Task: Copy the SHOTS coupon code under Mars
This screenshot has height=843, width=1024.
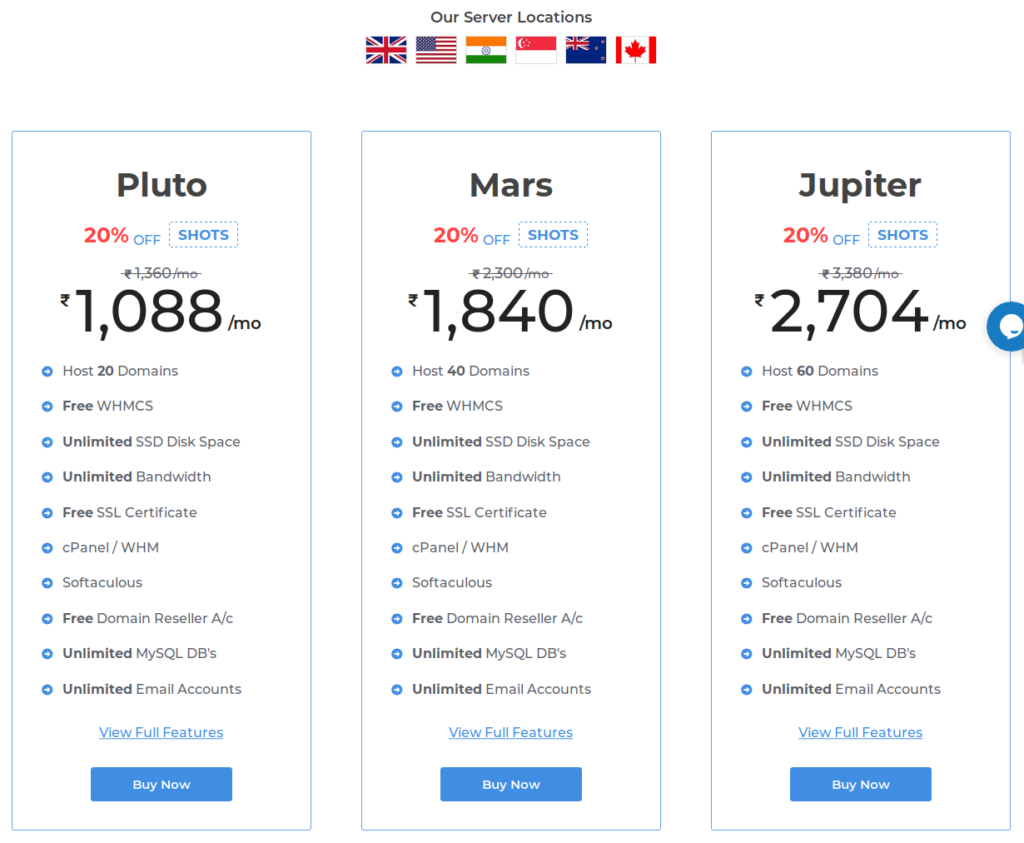Action: 553,235
